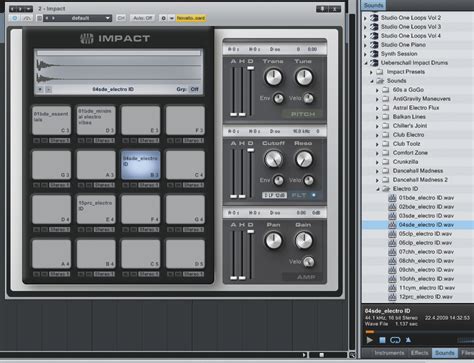
Task: Switch to the Instruments browser tab
Action: click(388, 353)
